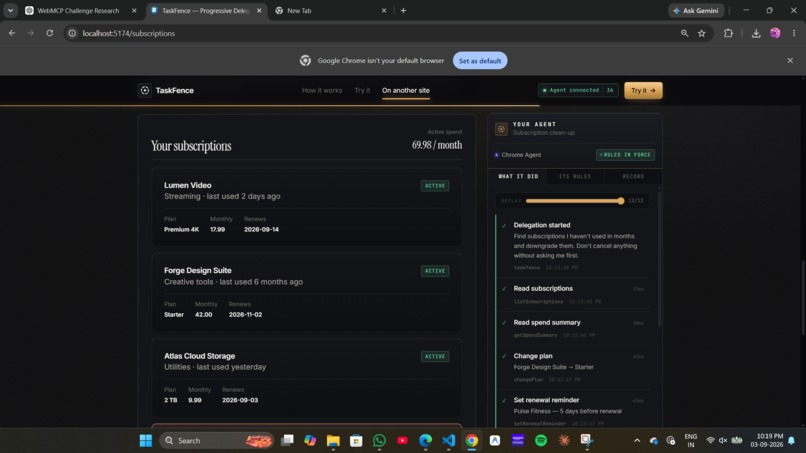806x453 pixels.
Task: Open Windows notification bell
Action: pos(792,441)
